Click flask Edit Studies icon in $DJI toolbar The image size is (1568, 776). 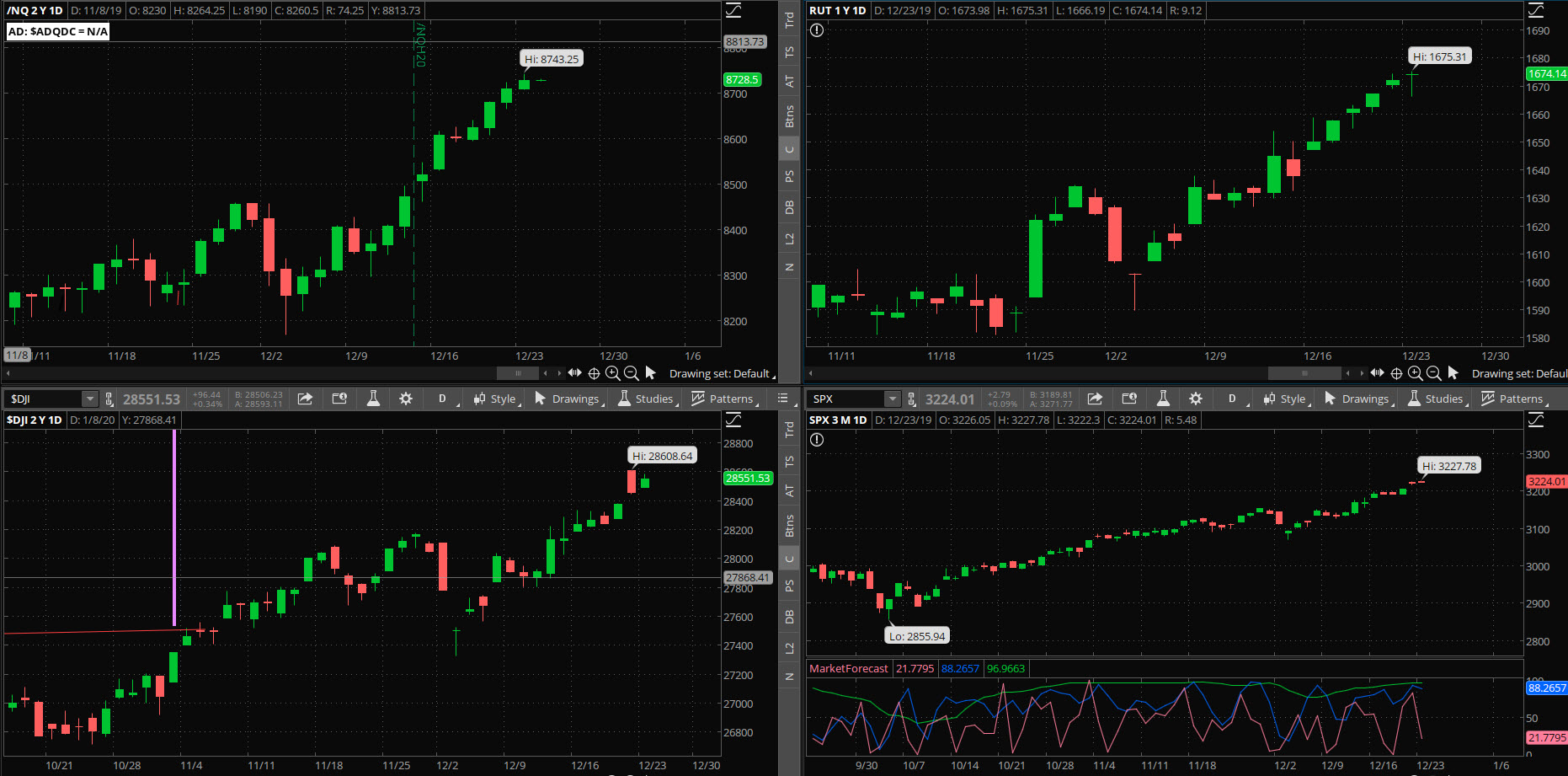pos(373,399)
